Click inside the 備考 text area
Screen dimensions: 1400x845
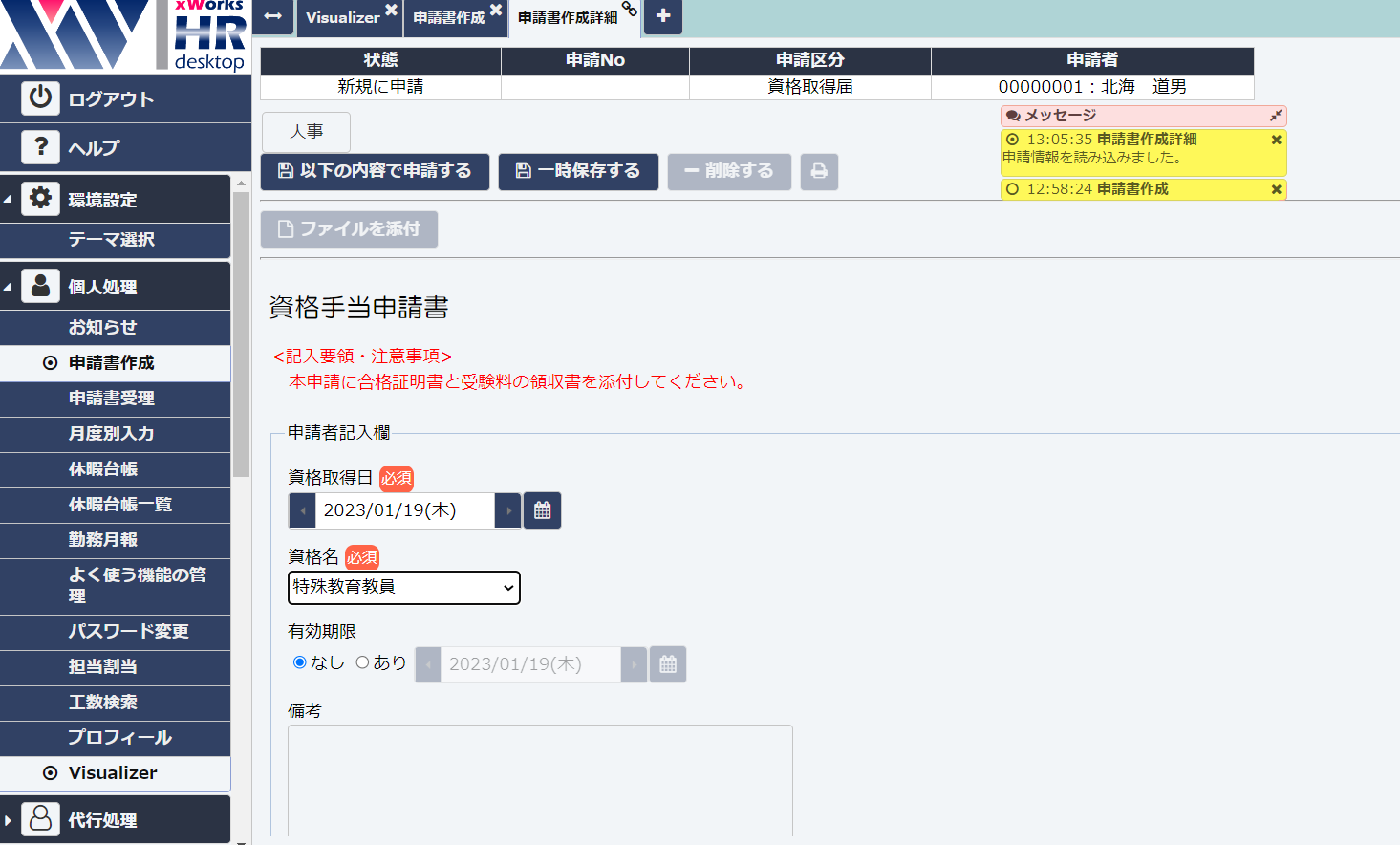540,779
